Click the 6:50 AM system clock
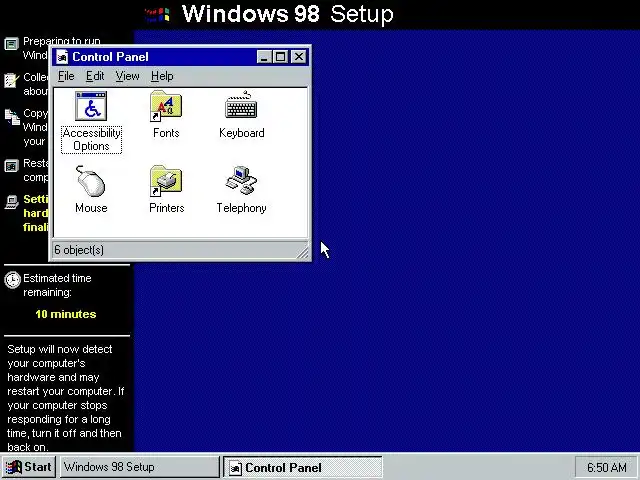The width and height of the screenshot is (640, 480). click(607, 467)
